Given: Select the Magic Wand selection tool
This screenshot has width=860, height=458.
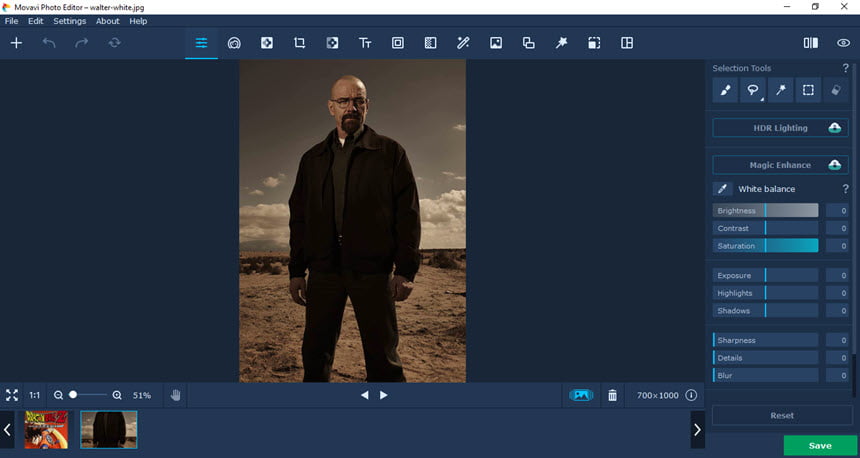Looking at the screenshot, I should (780, 90).
